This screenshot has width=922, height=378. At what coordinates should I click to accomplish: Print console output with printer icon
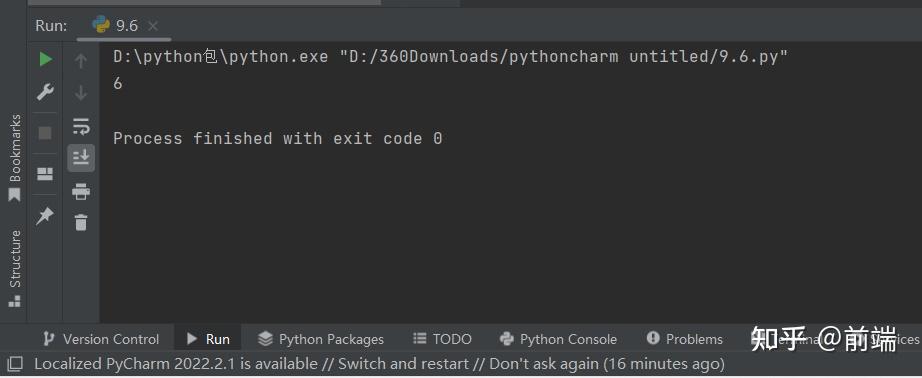[81, 191]
